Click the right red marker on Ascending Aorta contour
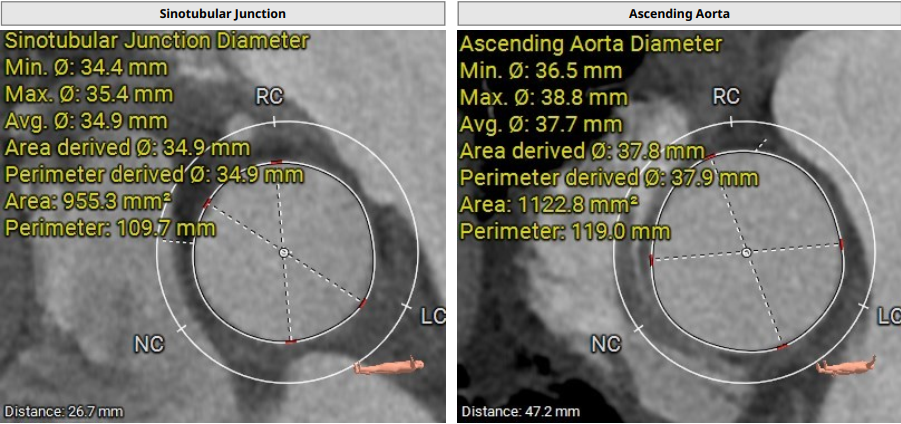The width and height of the screenshot is (901, 424). [x=841, y=243]
